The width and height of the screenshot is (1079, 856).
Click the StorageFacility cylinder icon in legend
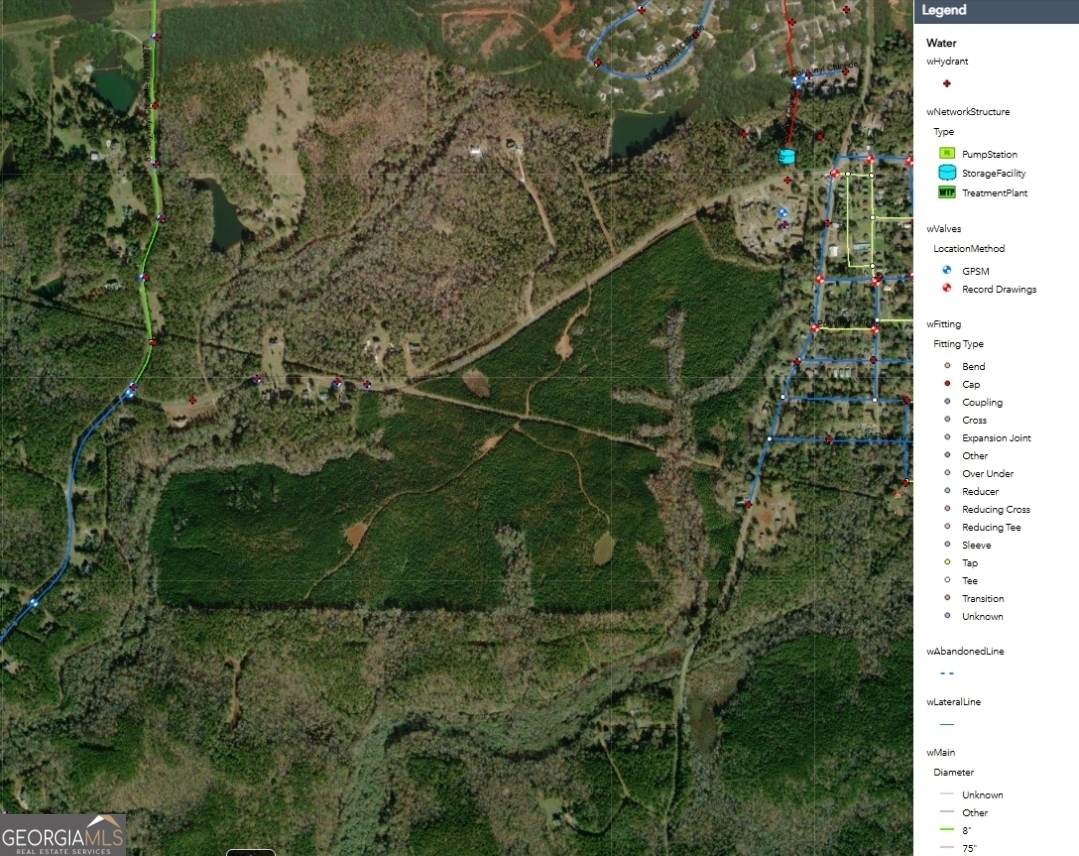pos(946,173)
